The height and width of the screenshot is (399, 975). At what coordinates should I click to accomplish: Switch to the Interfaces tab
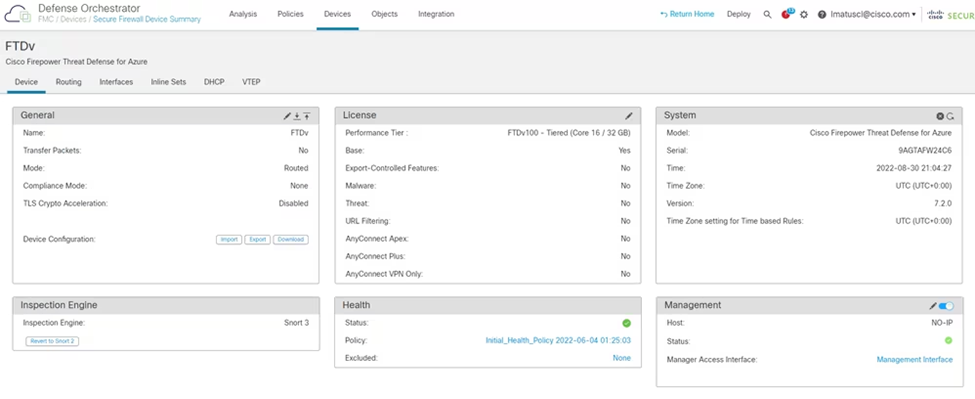tap(116, 82)
